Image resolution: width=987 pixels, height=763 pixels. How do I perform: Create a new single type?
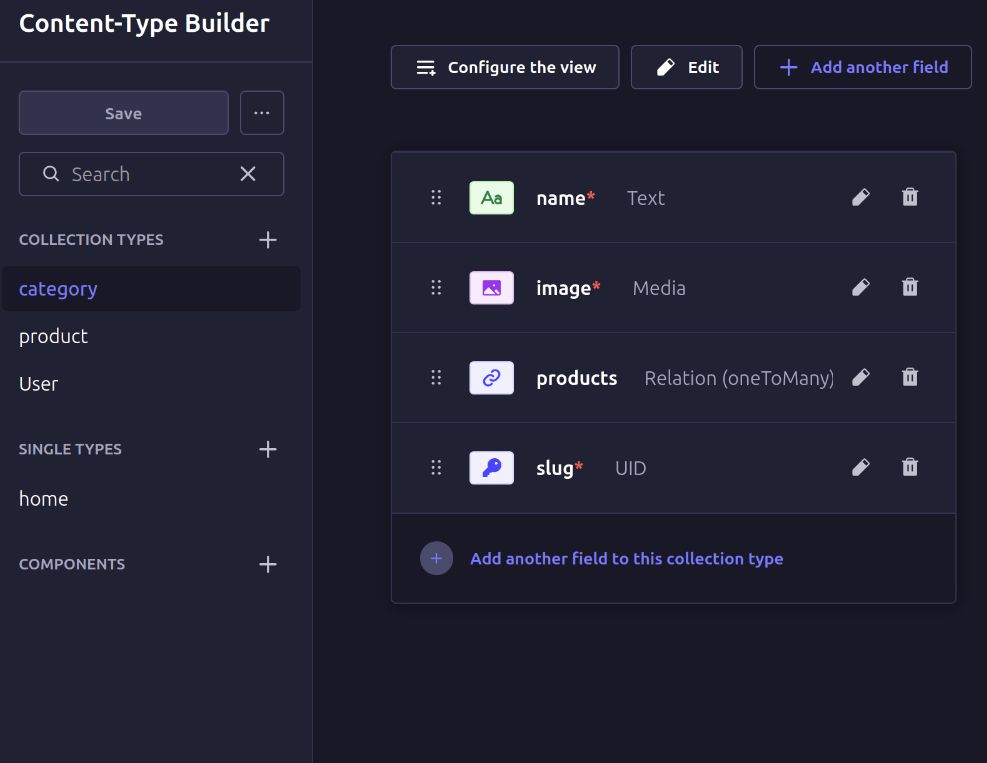[x=267, y=449]
